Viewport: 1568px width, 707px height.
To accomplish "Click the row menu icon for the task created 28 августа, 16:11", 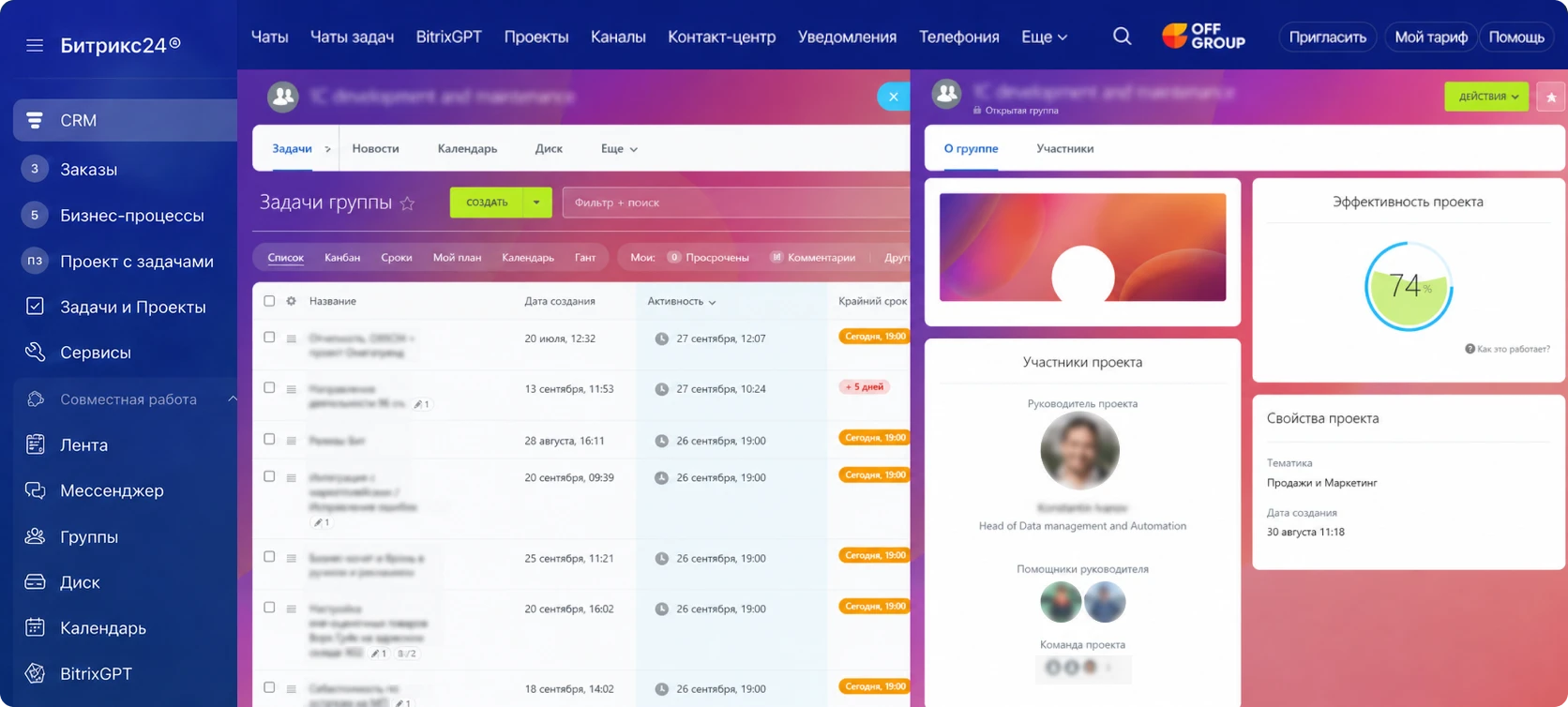I will (x=292, y=441).
